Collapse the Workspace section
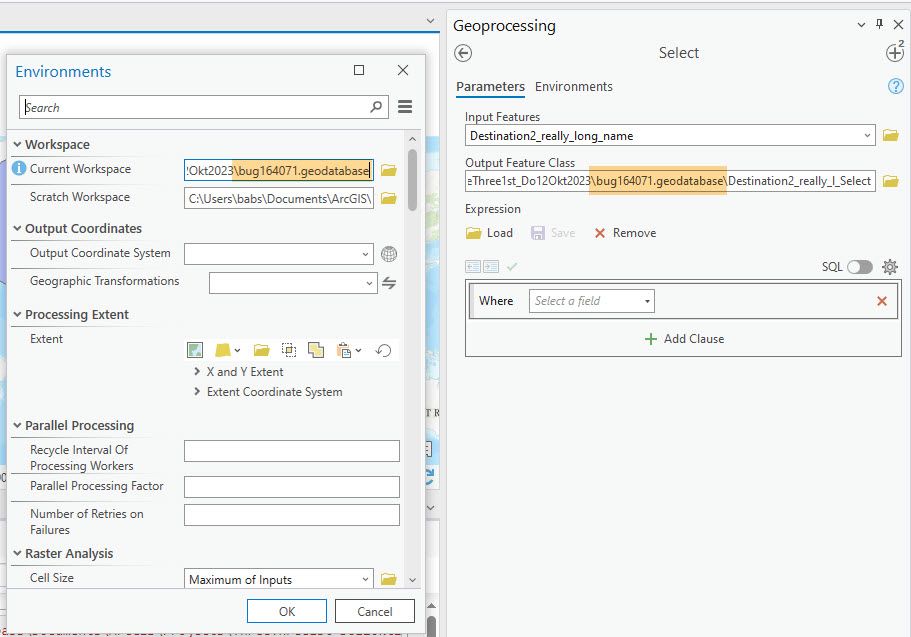911x637 pixels. pos(18,144)
